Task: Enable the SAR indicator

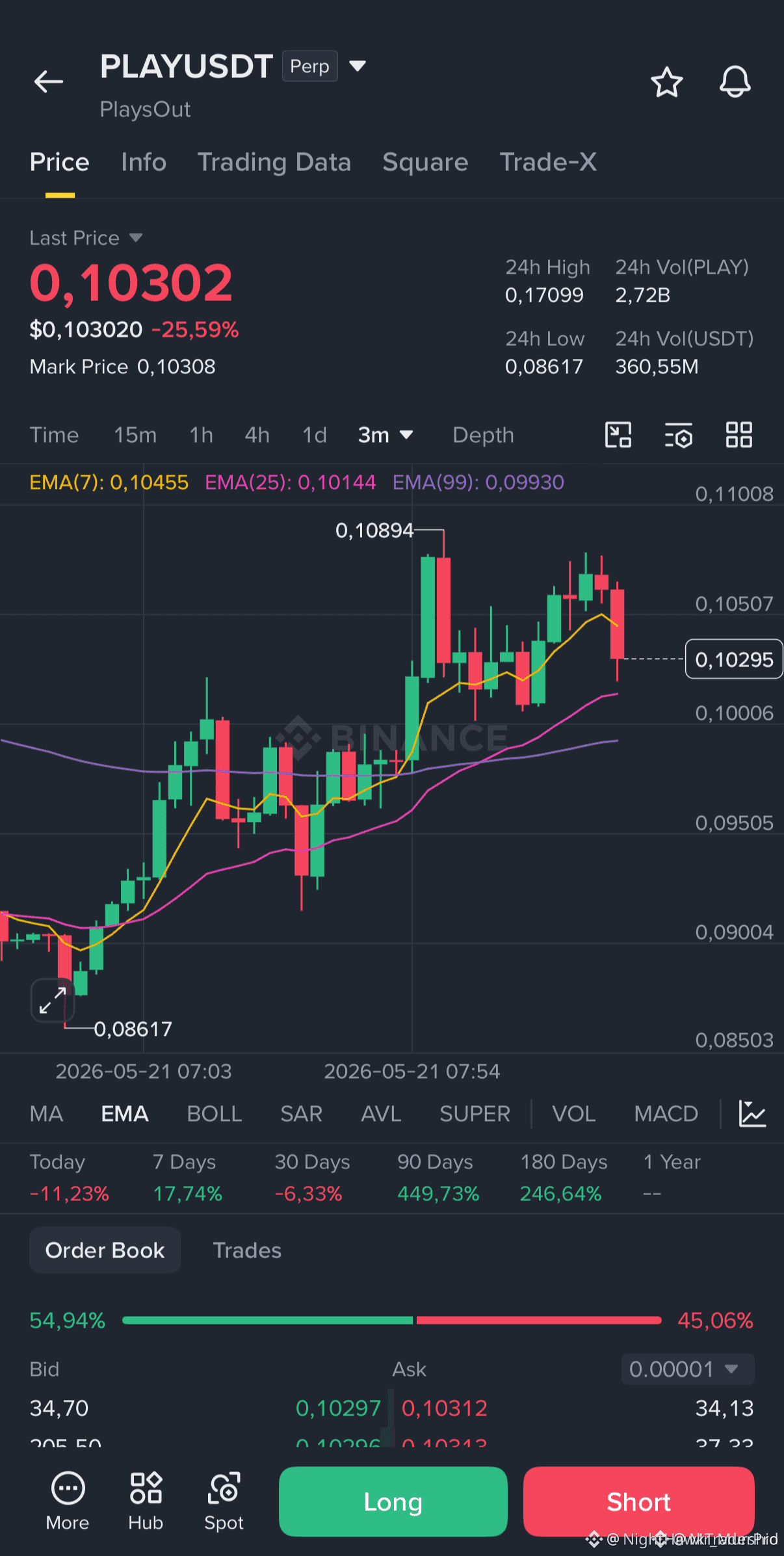Action: coord(302,1114)
